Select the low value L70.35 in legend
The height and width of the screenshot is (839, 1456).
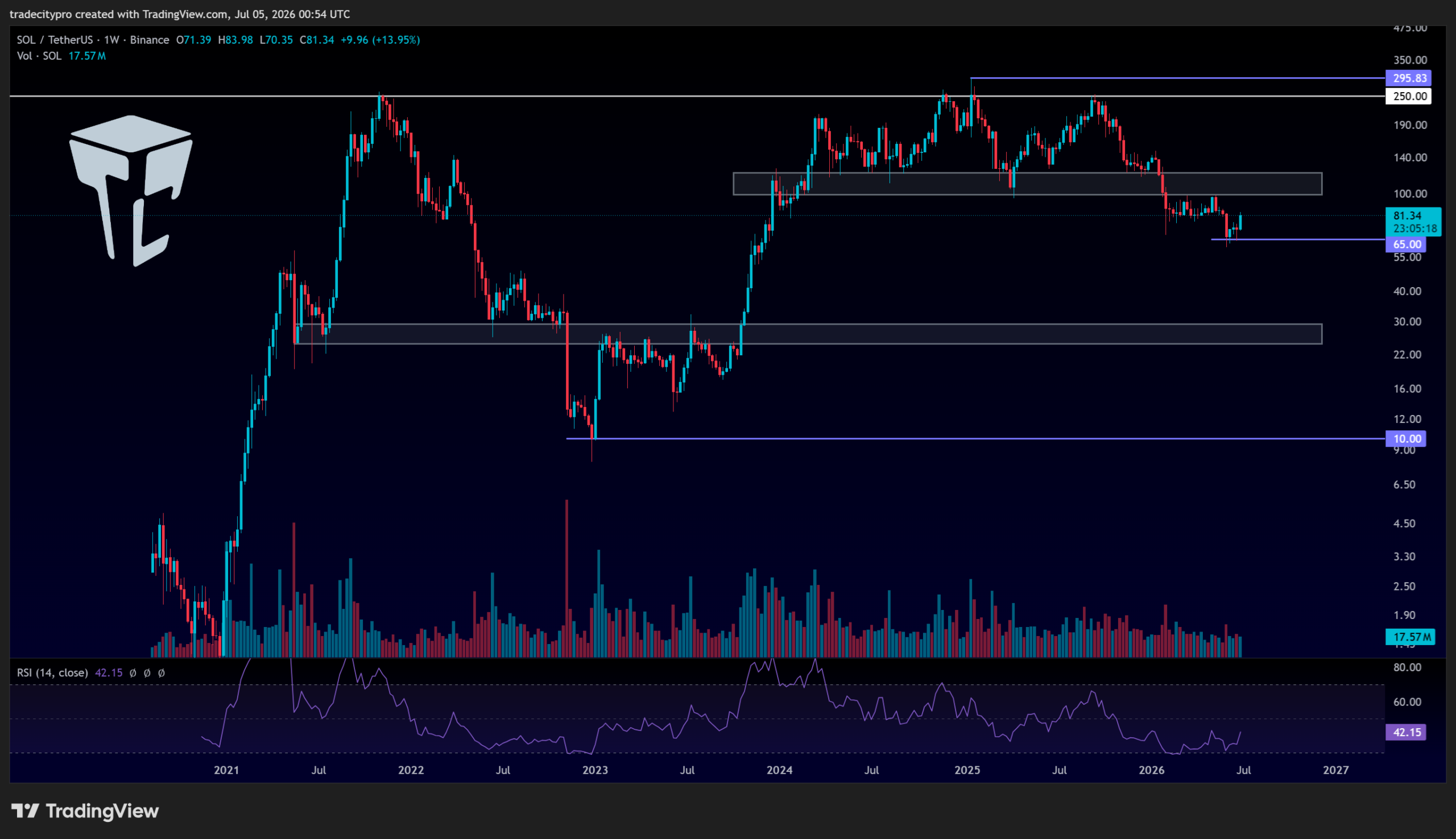tap(276, 40)
